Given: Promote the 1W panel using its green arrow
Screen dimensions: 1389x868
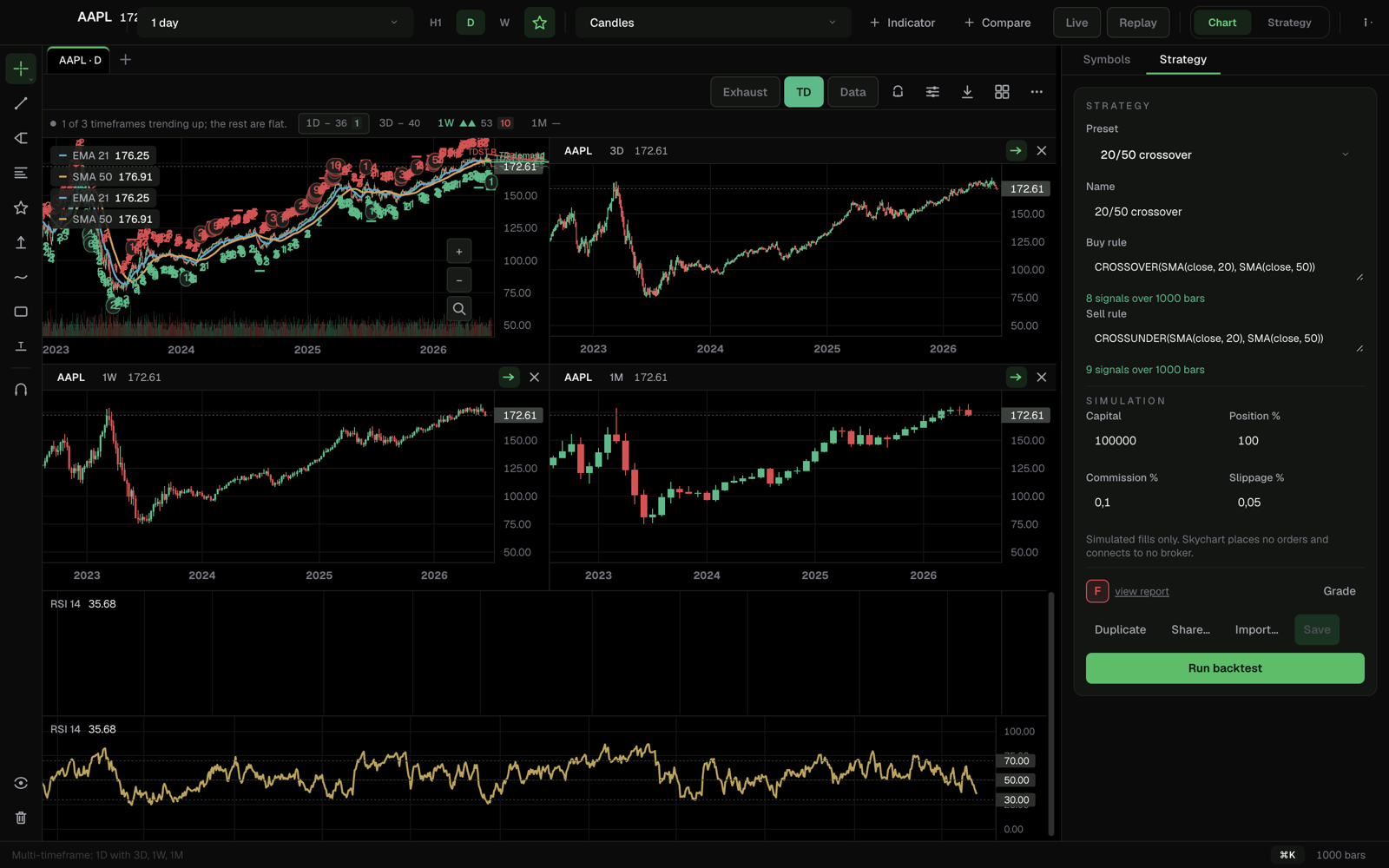Looking at the screenshot, I should click(x=509, y=378).
